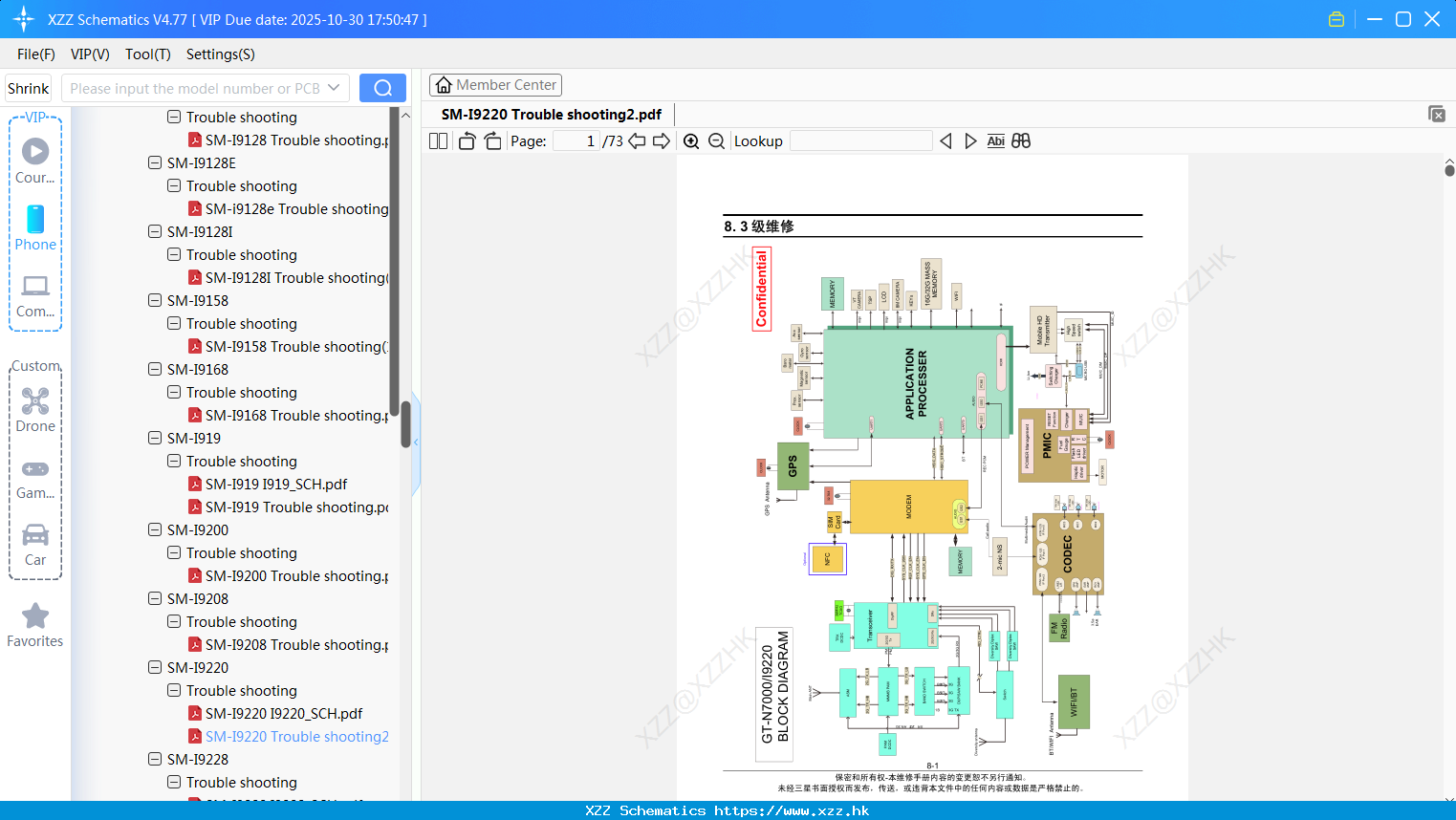
Task: Rotate page clockwise
Action: [x=492, y=140]
